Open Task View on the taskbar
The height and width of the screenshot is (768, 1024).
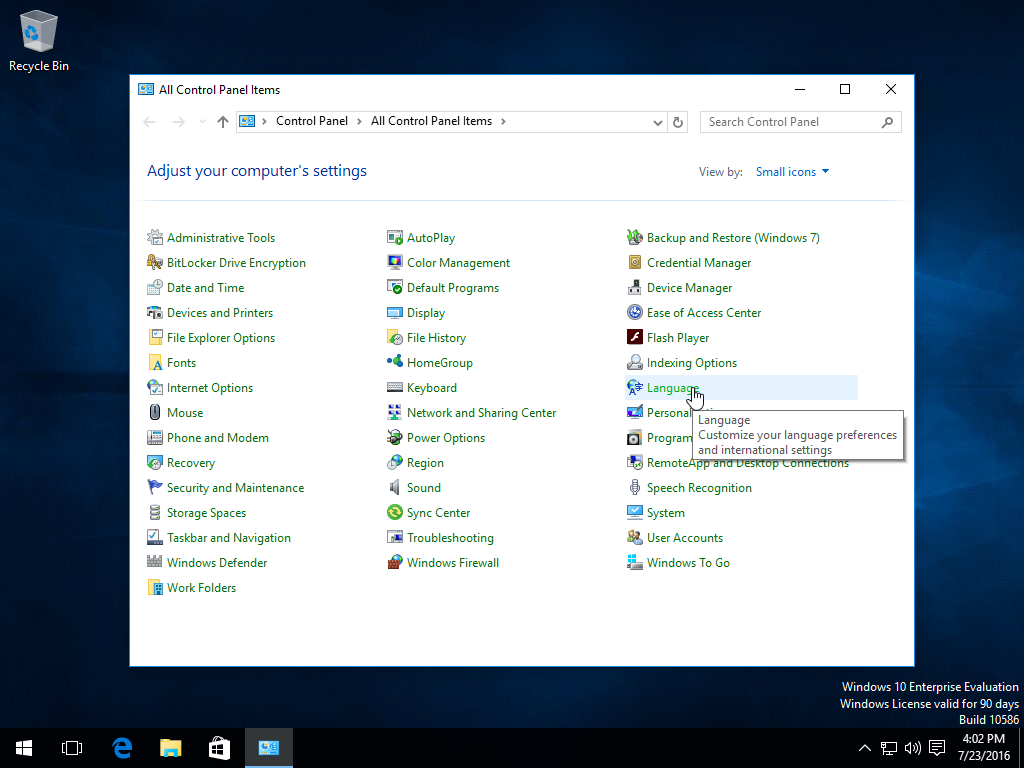[x=72, y=748]
